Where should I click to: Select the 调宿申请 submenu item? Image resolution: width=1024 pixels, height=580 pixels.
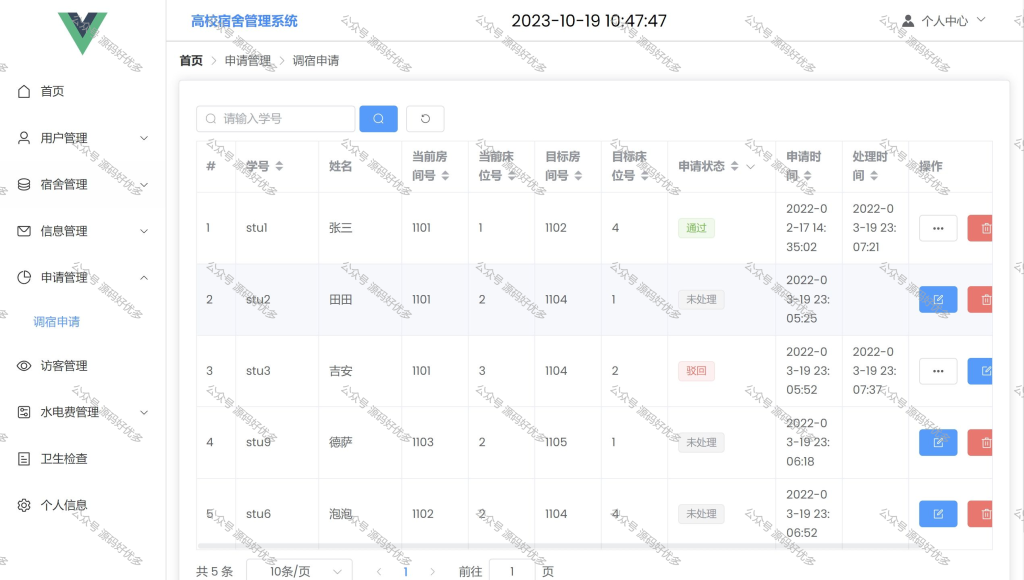click(56, 321)
